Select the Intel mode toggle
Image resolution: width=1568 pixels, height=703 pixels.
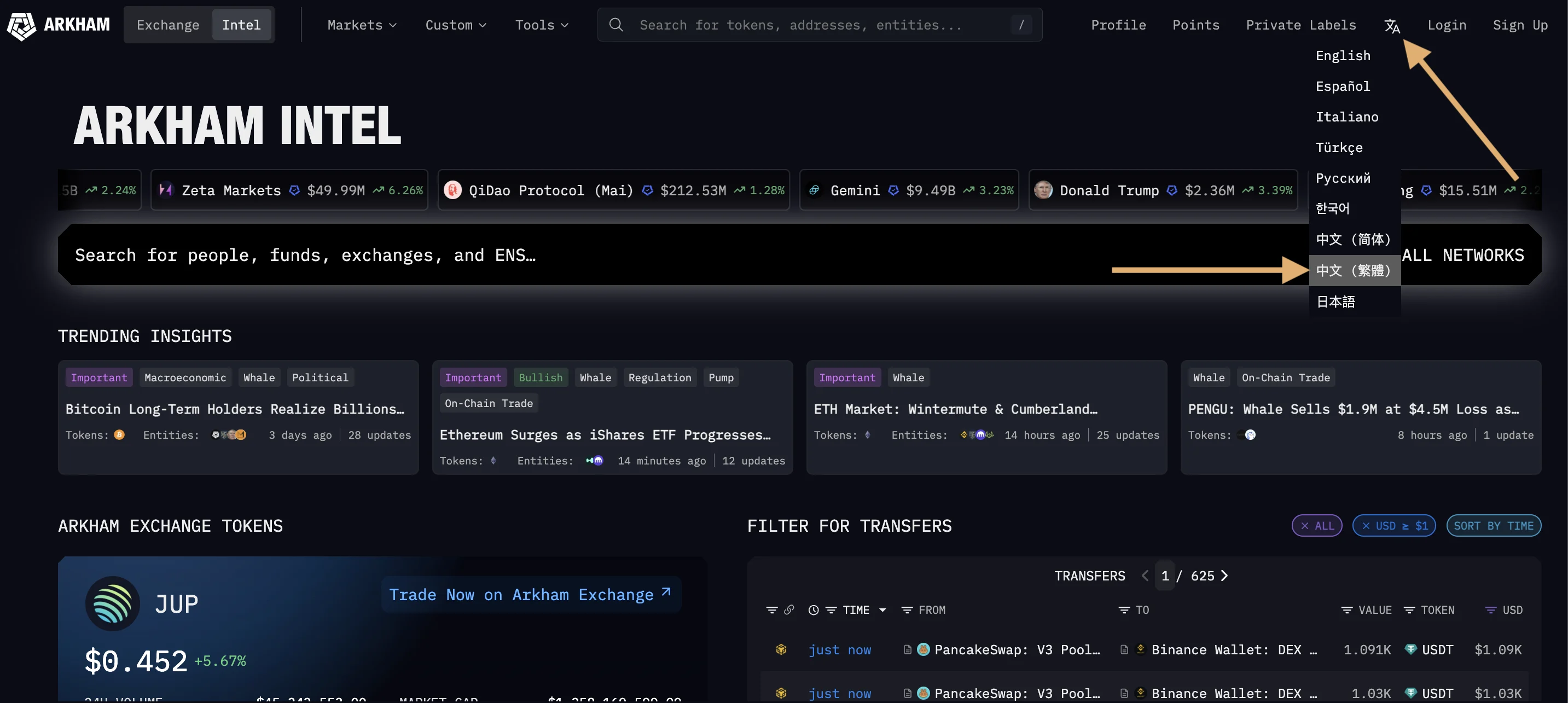[x=241, y=25]
